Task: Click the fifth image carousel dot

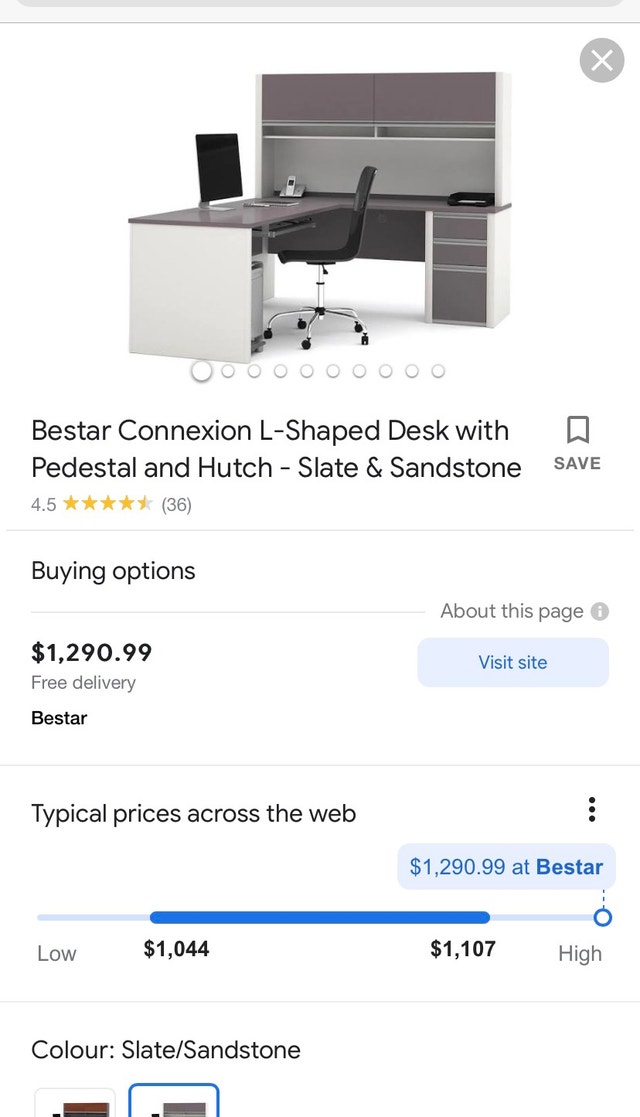Action: [306, 370]
